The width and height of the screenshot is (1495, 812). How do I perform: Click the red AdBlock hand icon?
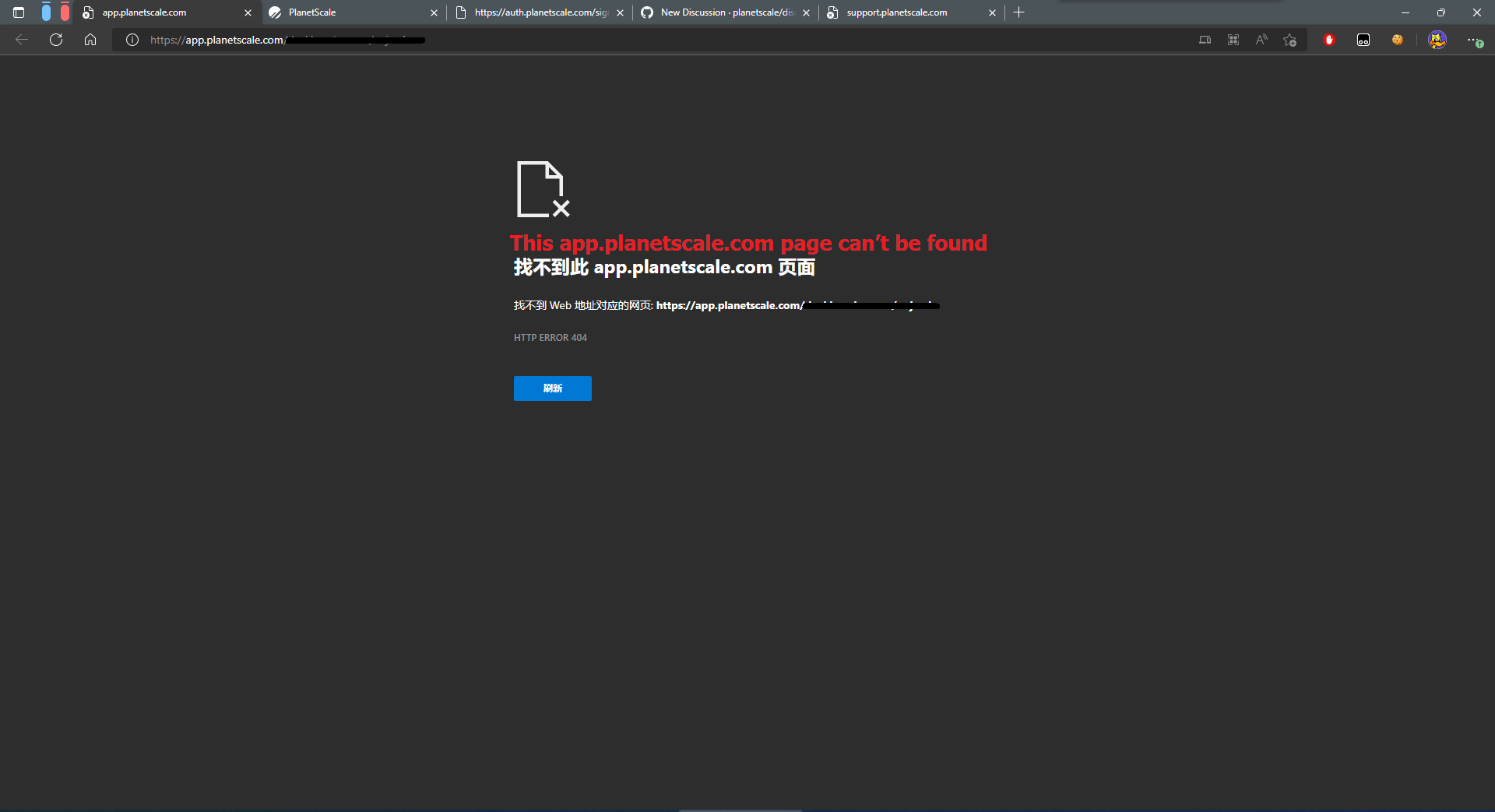click(1329, 40)
